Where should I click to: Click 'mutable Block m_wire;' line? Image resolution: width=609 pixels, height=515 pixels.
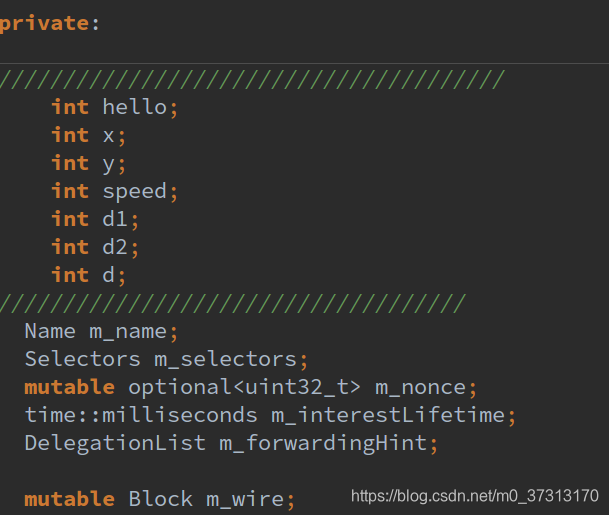click(160, 499)
